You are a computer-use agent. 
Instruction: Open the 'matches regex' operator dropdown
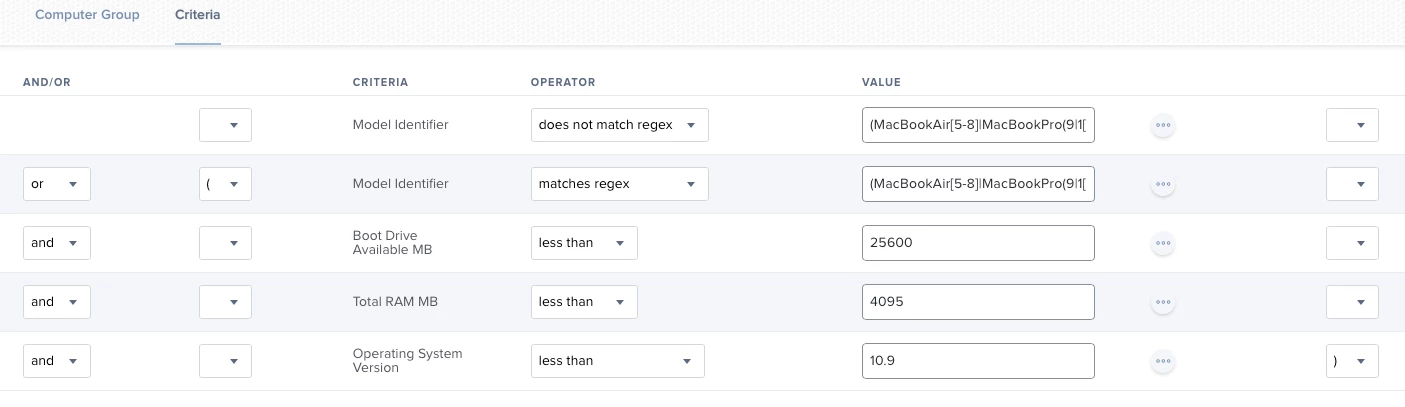tap(619, 184)
